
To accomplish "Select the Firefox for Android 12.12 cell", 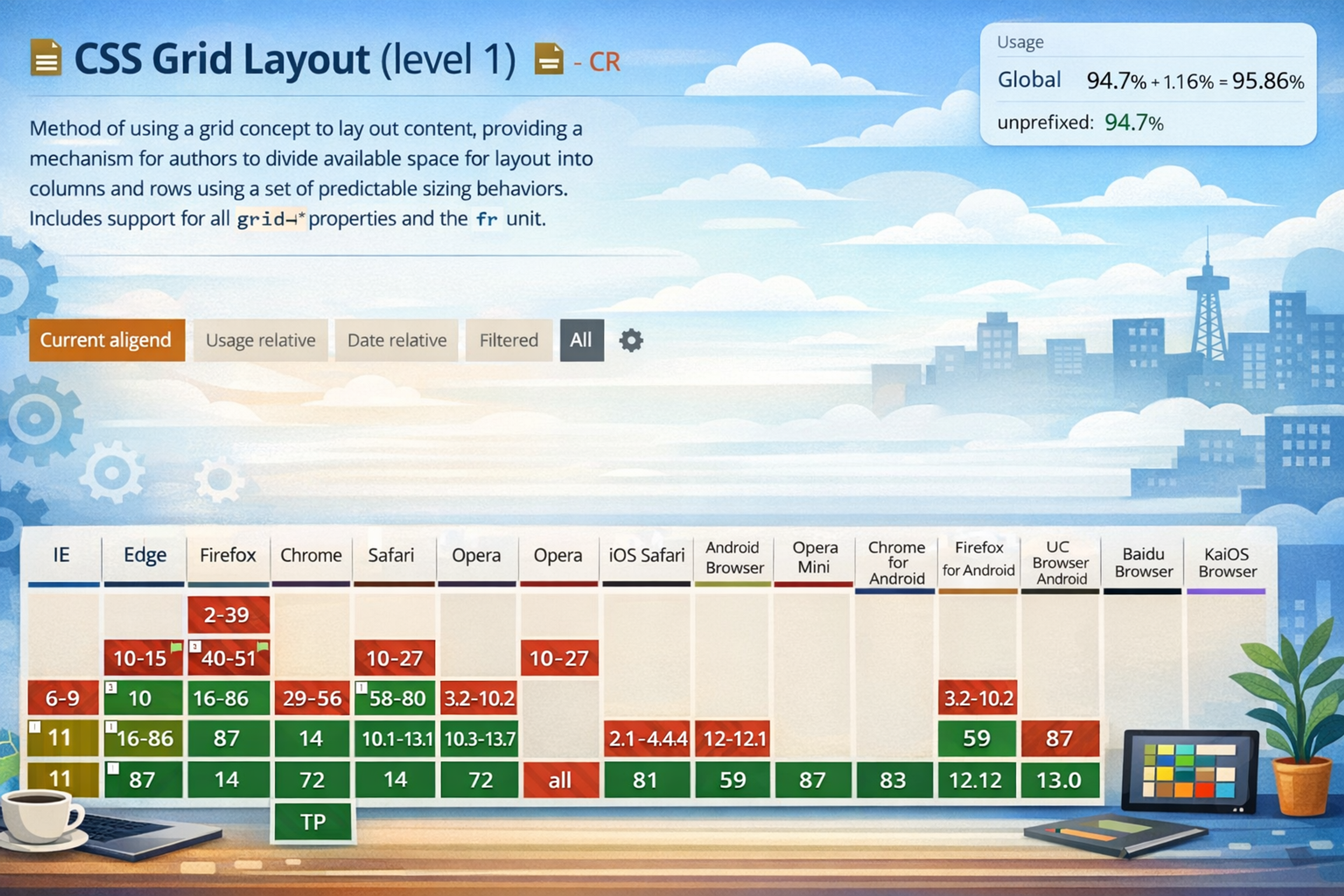I will point(978,779).
